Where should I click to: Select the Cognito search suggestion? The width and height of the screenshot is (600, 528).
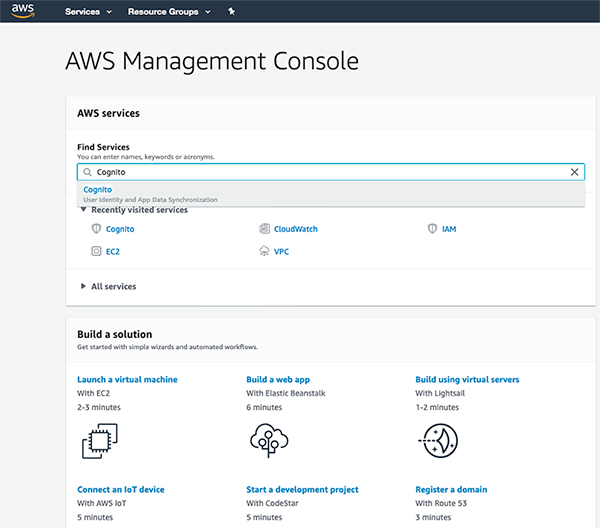[331, 194]
